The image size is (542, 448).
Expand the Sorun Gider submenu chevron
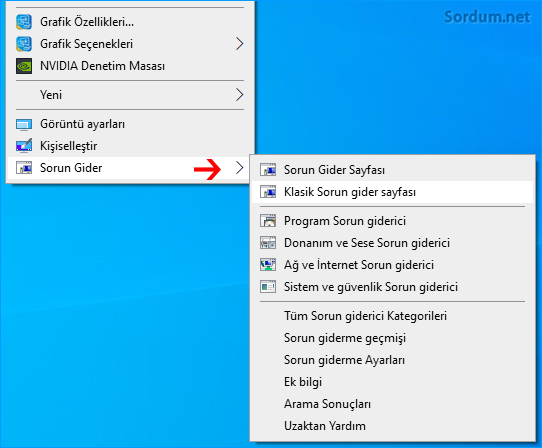[x=240, y=168]
